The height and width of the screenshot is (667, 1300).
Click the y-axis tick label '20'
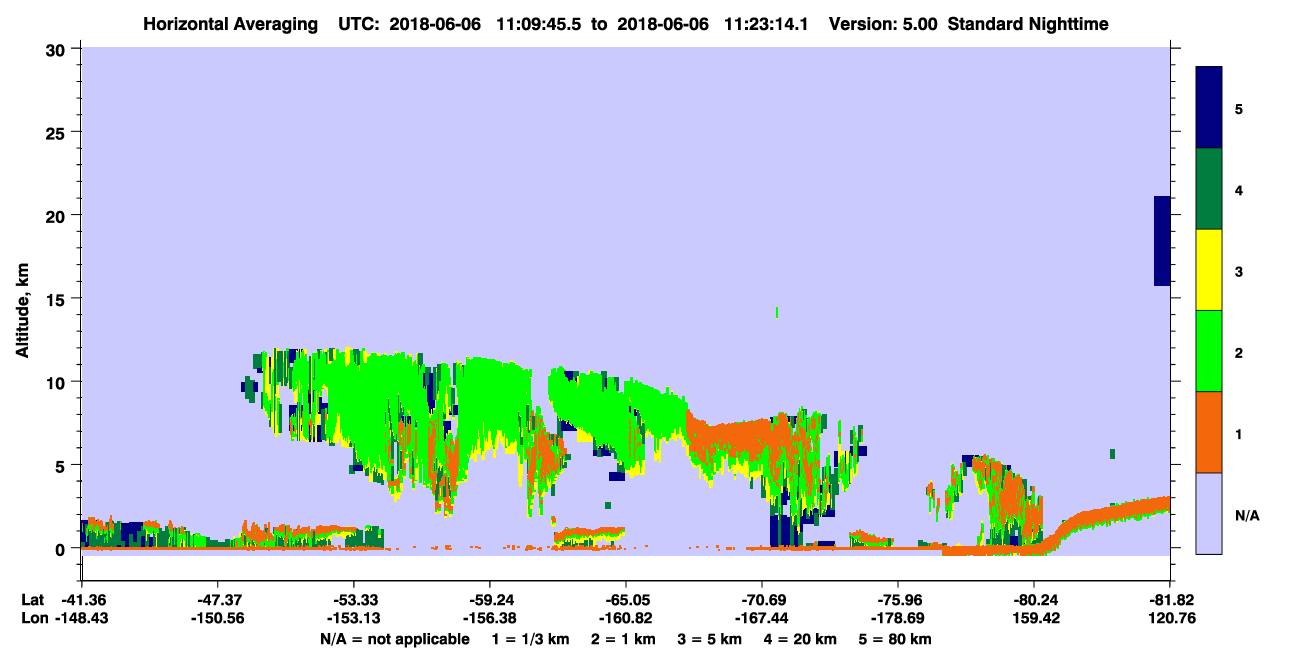[x=57, y=215]
